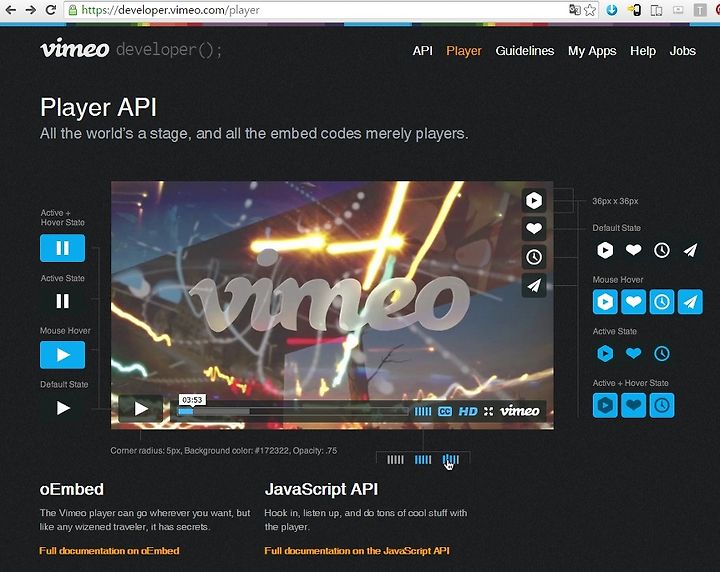Open the Jobs nav item
Screen dimensions: 720x572
[x=682, y=50]
